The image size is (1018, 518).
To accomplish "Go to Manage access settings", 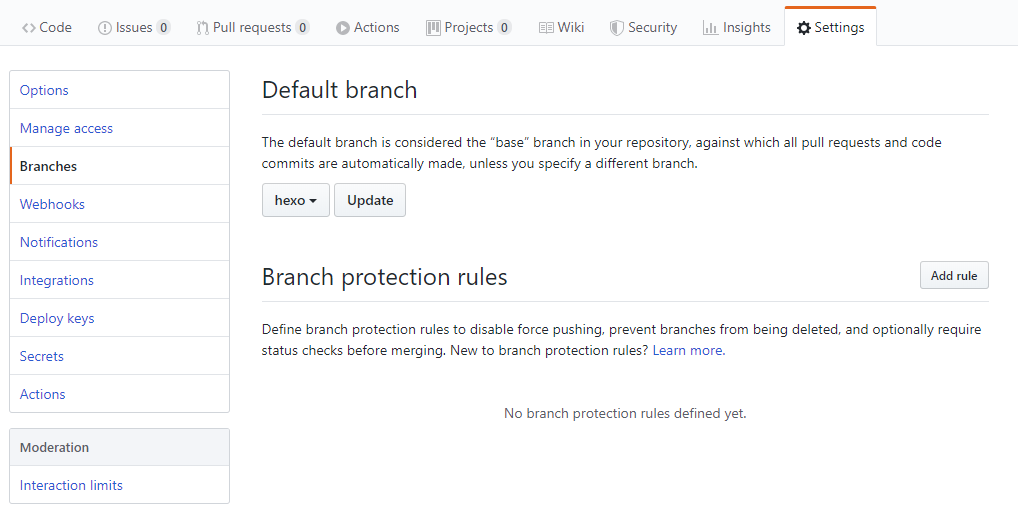I will [x=66, y=128].
